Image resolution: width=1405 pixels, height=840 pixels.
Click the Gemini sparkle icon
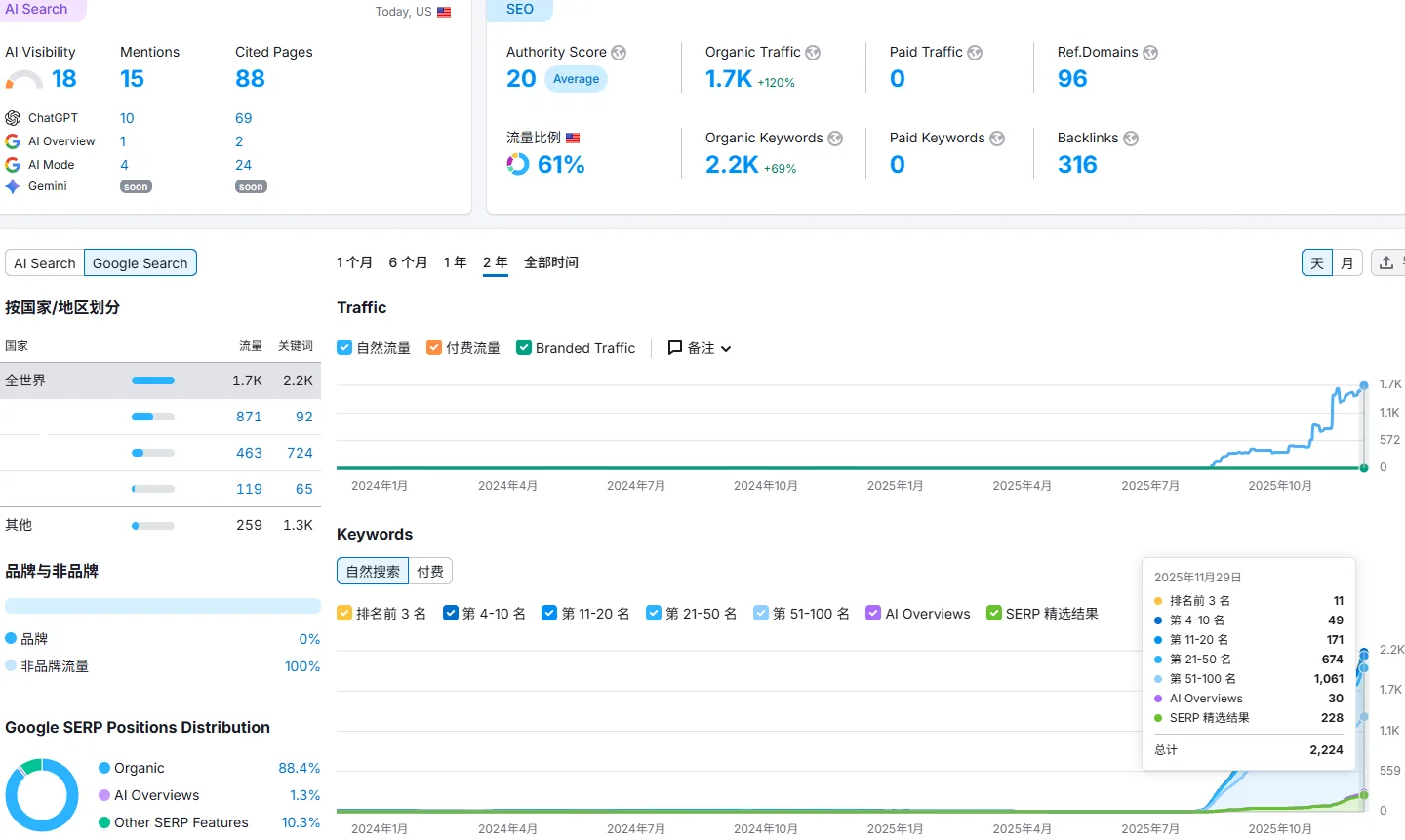pos(13,186)
